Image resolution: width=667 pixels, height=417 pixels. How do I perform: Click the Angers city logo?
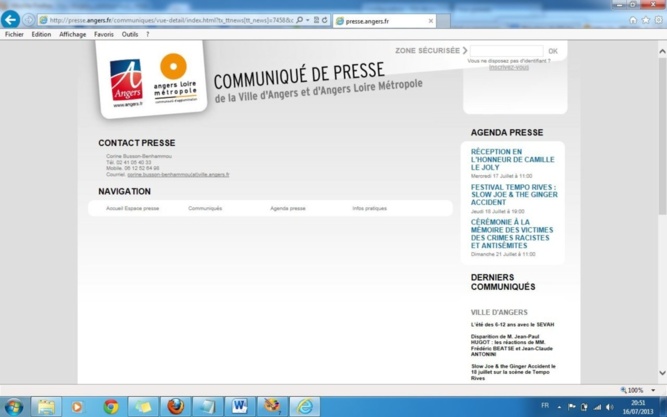126,83
